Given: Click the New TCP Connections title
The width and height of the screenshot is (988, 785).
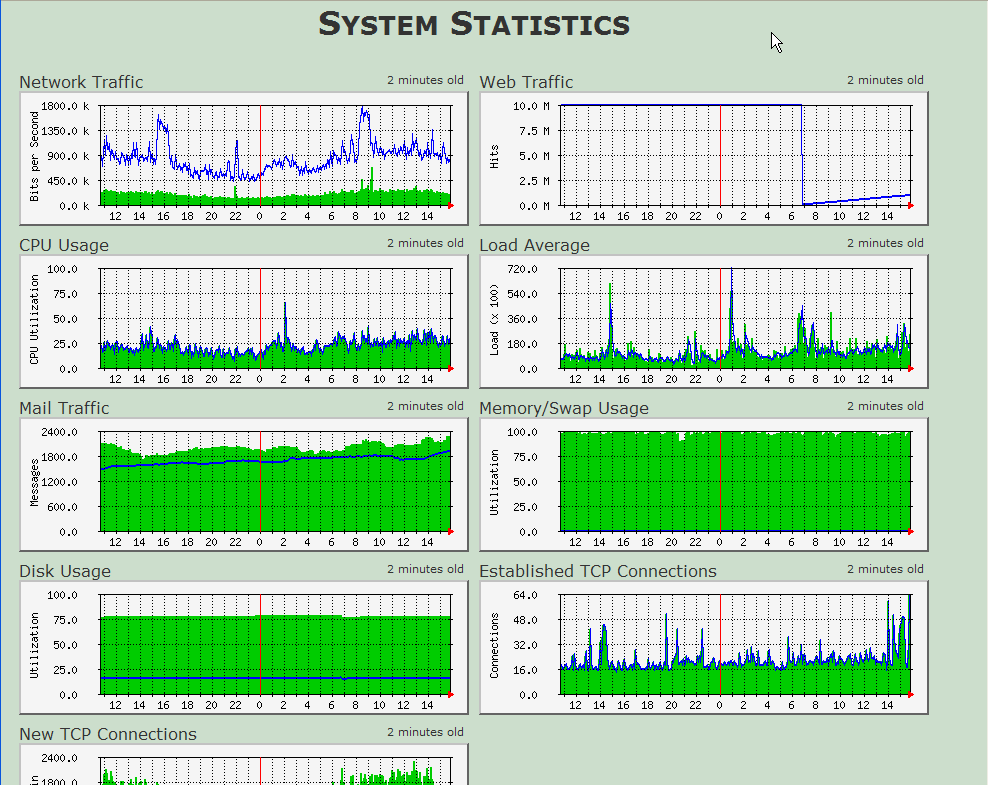Looking at the screenshot, I should [108, 735].
